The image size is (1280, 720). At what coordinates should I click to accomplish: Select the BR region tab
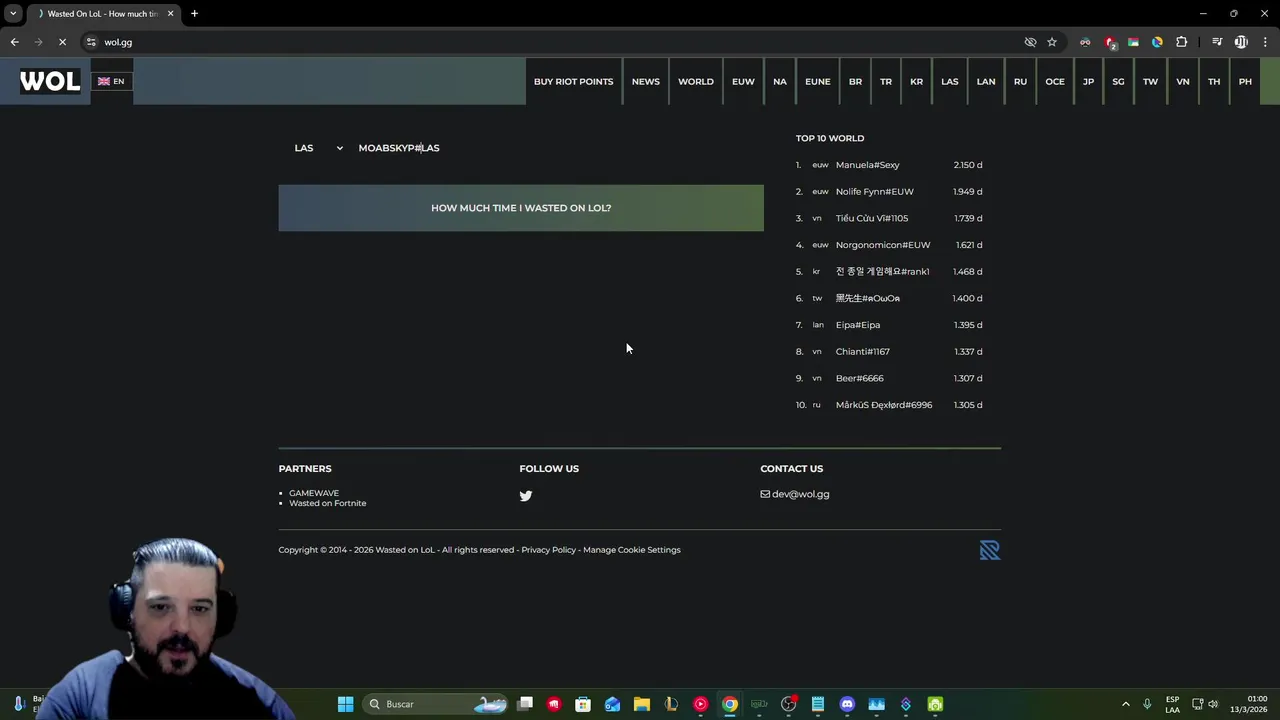click(855, 82)
